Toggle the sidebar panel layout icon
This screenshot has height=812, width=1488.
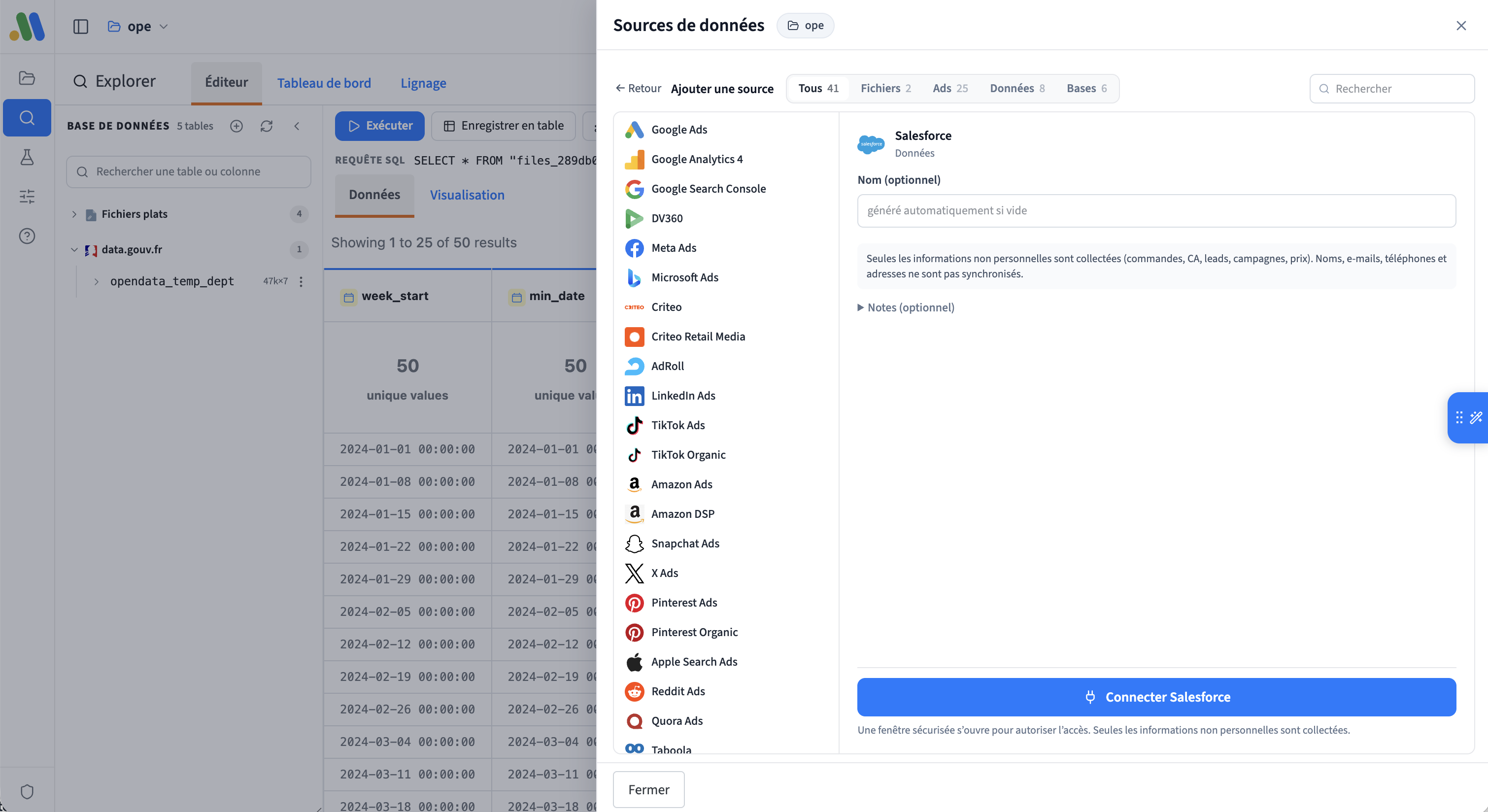click(80, 27)
